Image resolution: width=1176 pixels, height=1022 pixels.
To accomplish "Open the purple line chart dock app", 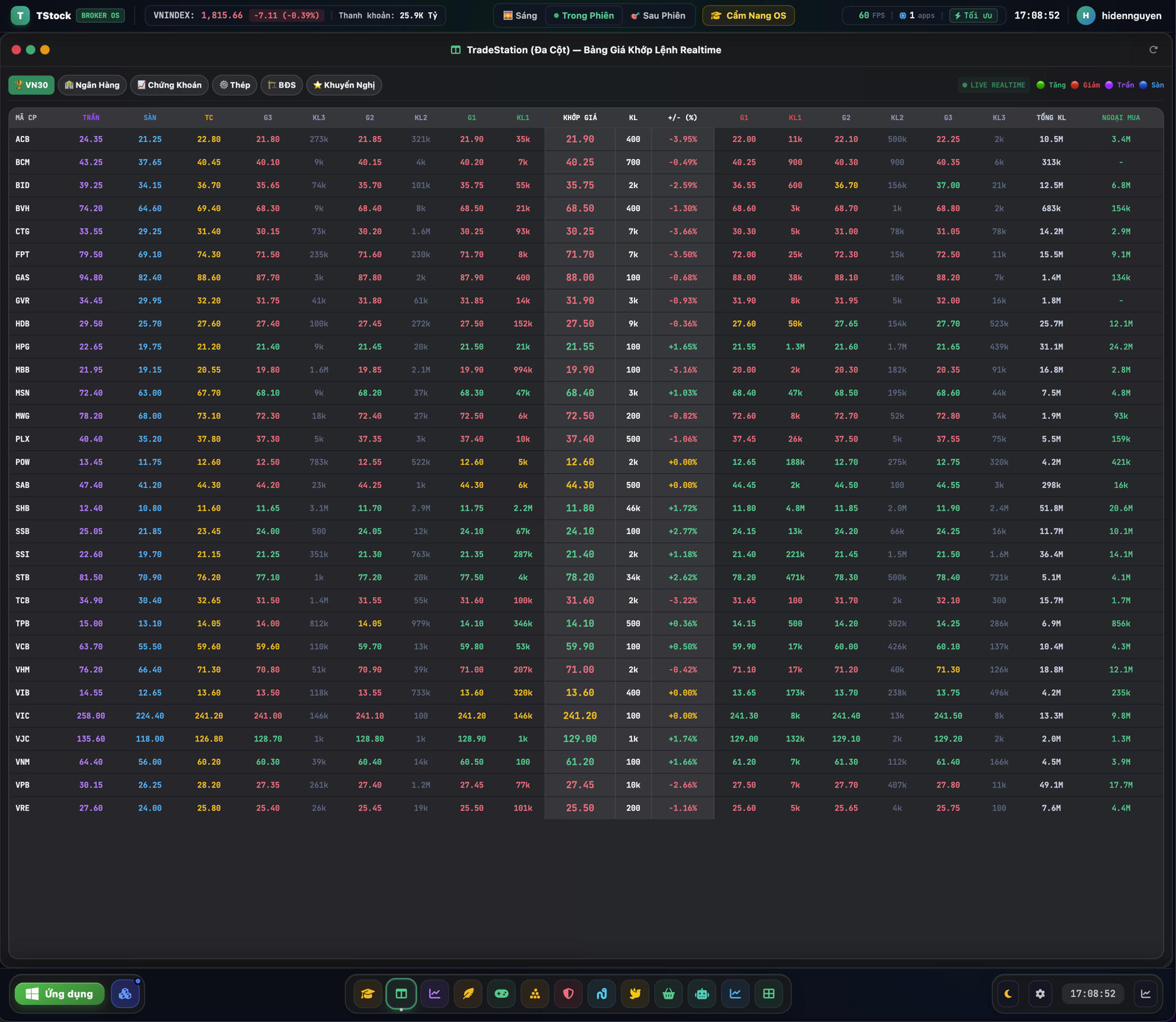I will pyautogui.click(x=434, y=994).
